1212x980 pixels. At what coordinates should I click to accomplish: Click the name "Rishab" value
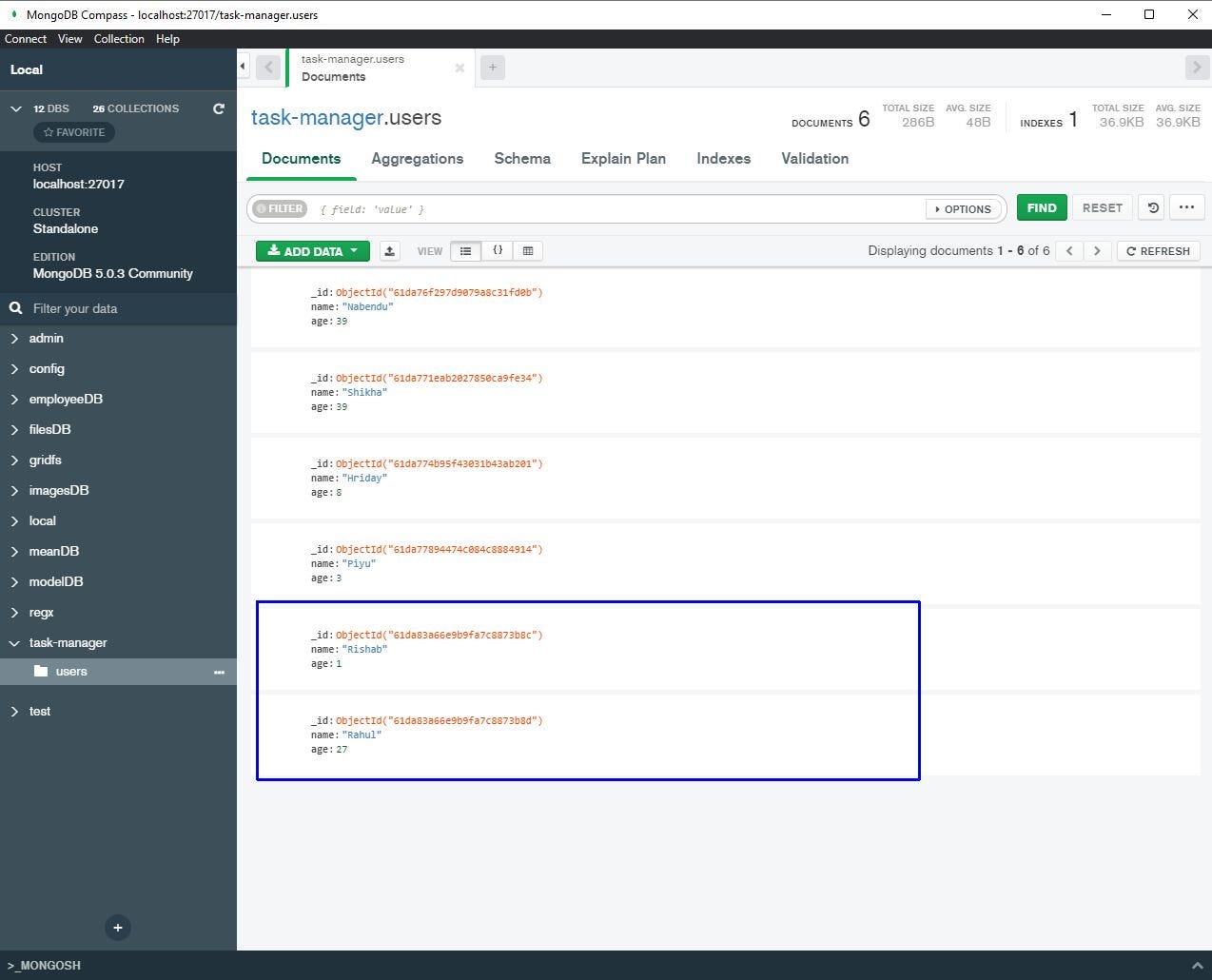364,650
